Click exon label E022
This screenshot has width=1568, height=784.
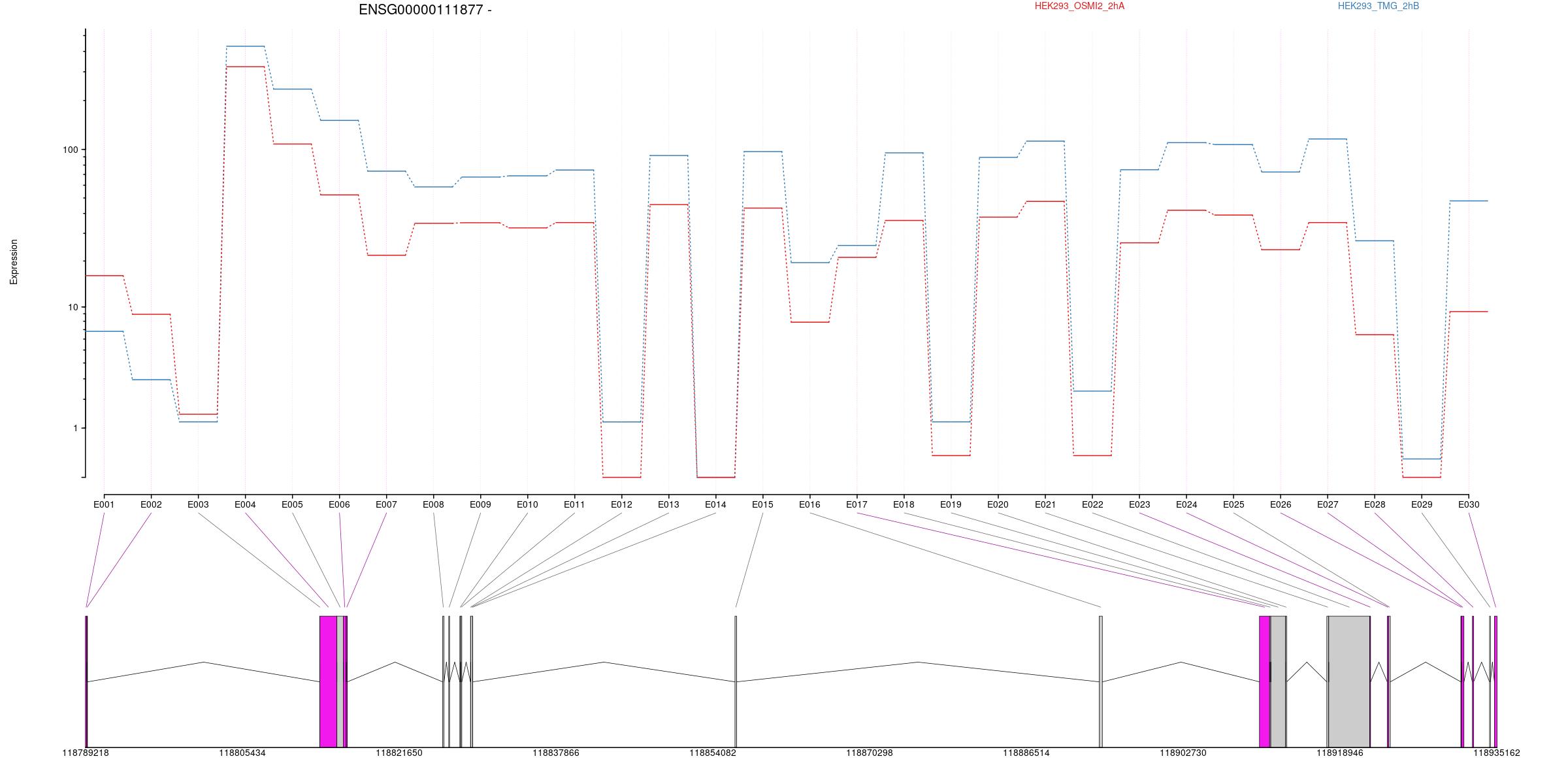pos(1092,504)
